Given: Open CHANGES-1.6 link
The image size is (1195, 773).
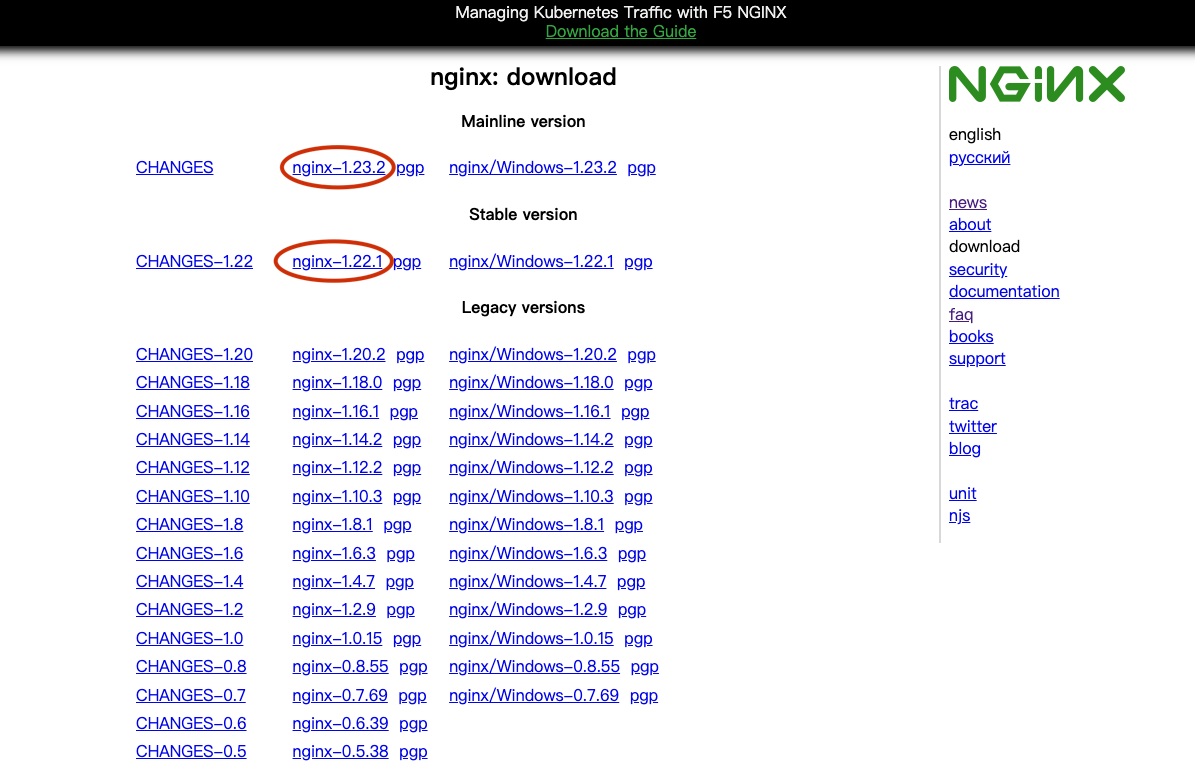Looking at the screenshot, I should pyautogui.click(x=189, y=553).
